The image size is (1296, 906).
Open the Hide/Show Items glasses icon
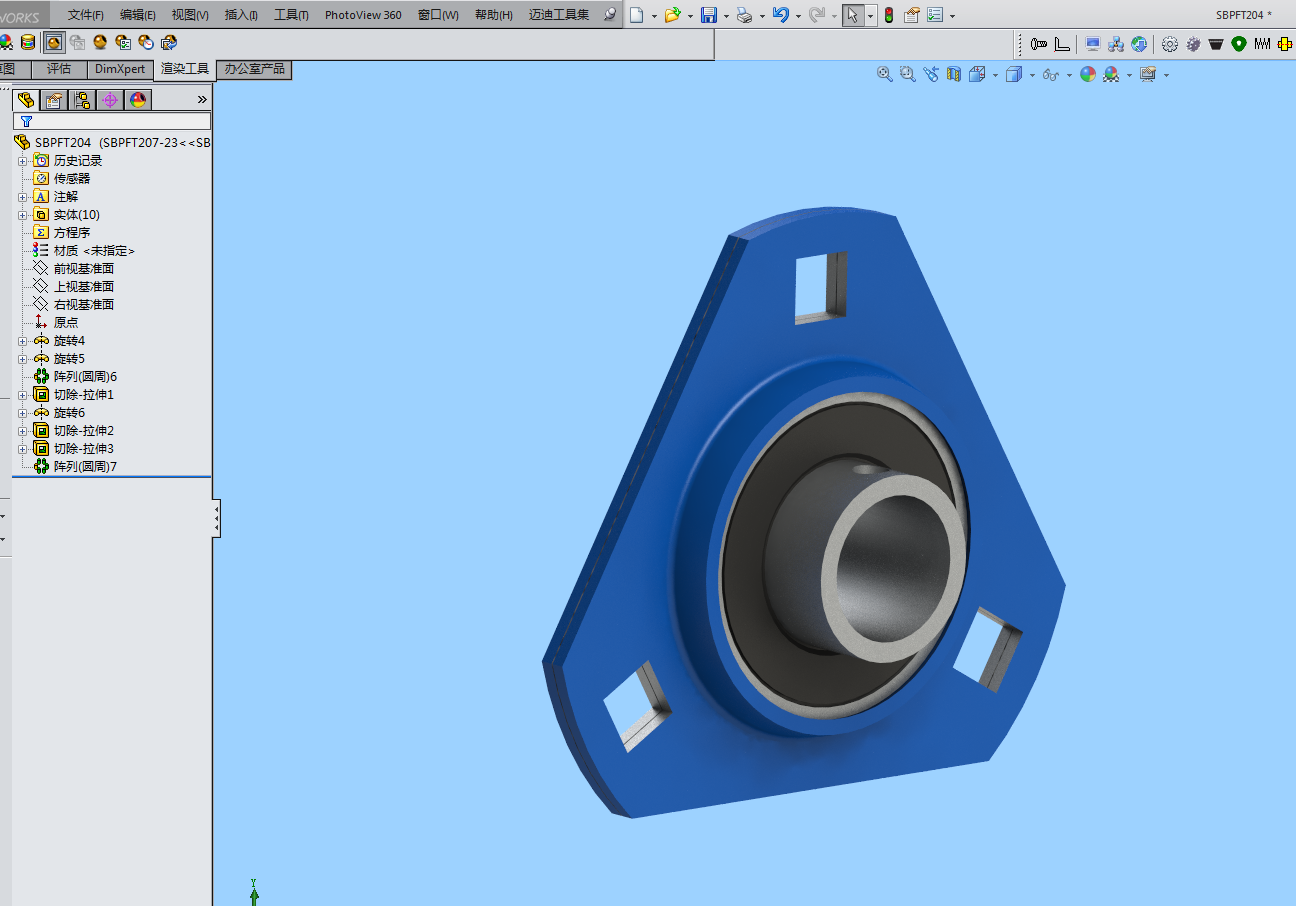pyautogui.click(x=1051, y=74)
